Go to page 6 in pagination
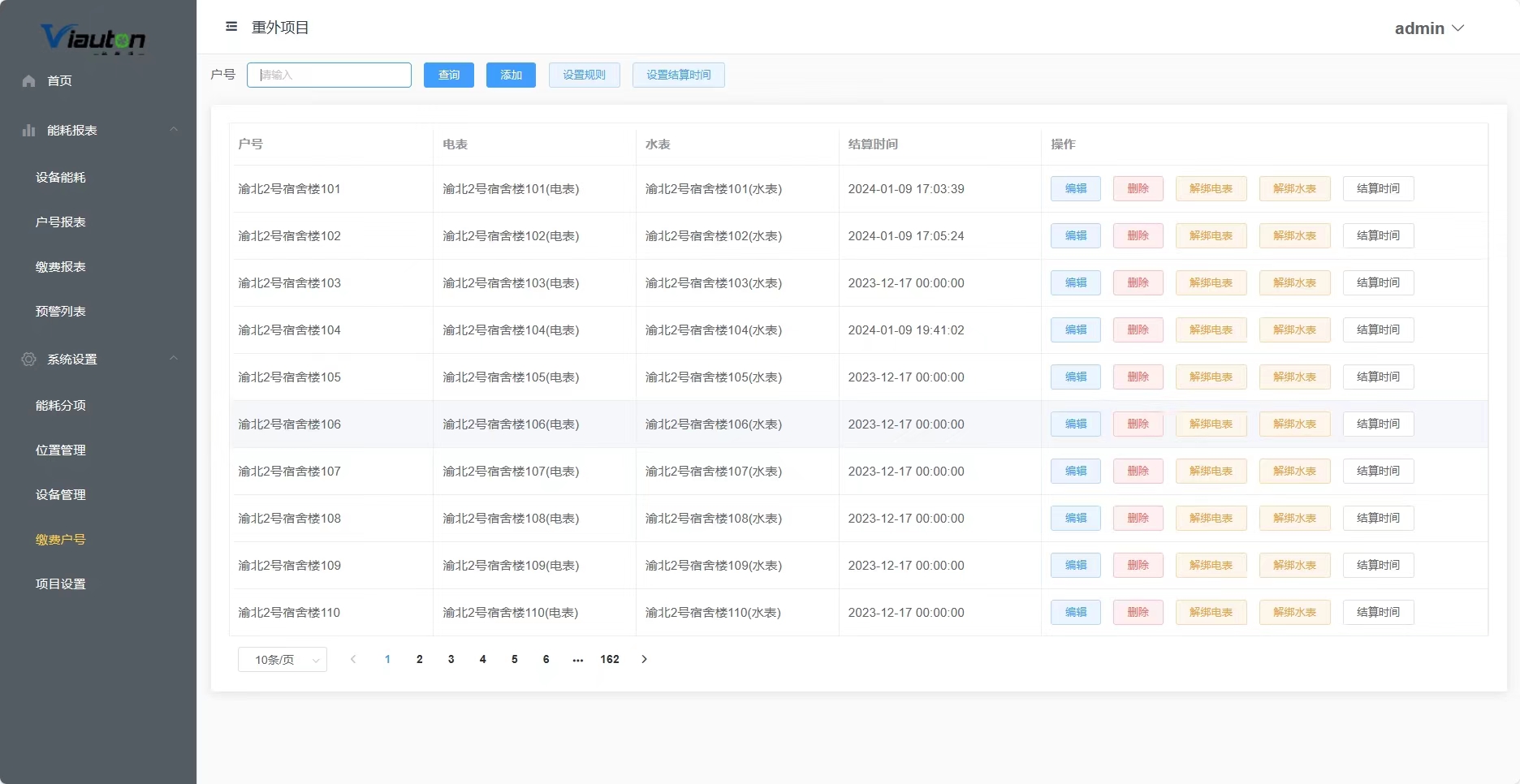Image resolution: width=1520 pixels, height=784 pixels. [546, 659]
